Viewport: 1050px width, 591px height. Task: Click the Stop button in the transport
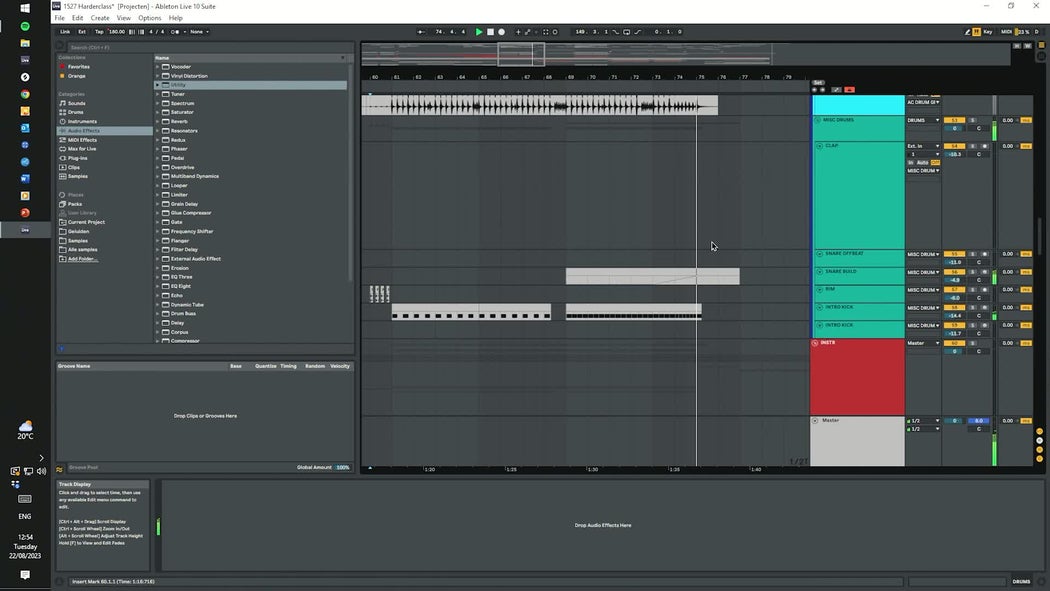490,32
